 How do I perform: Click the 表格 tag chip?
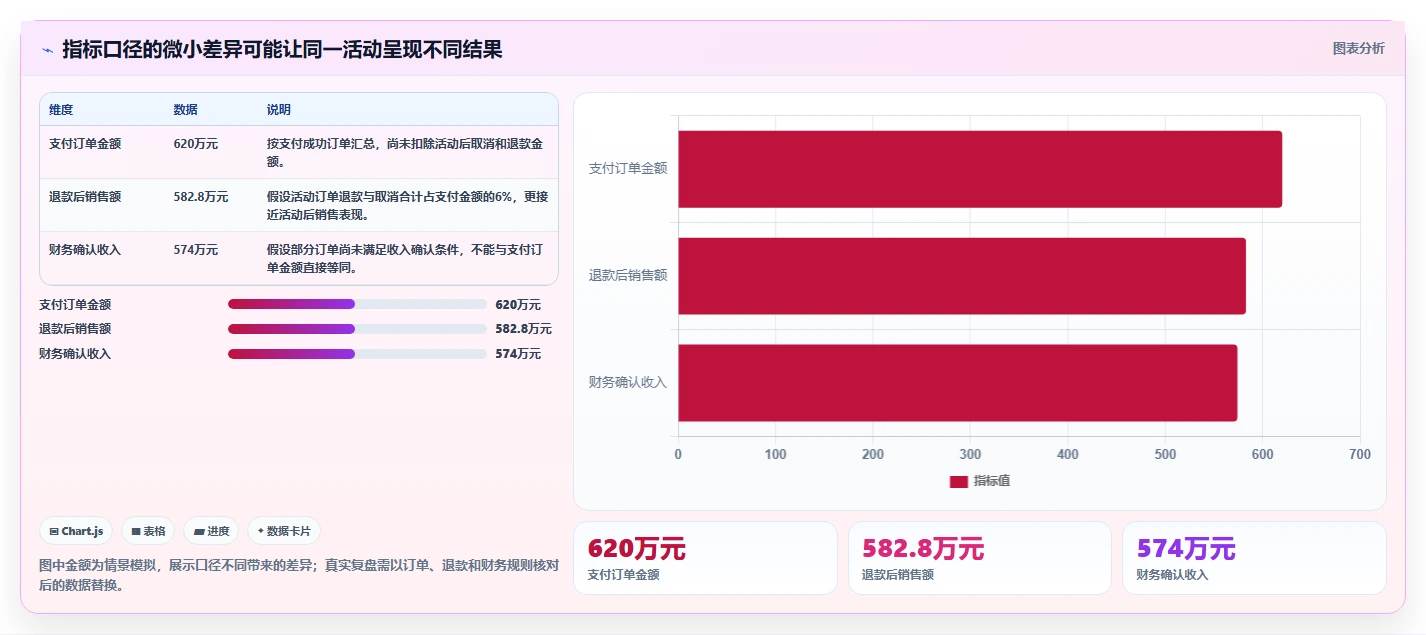point(148,531)
